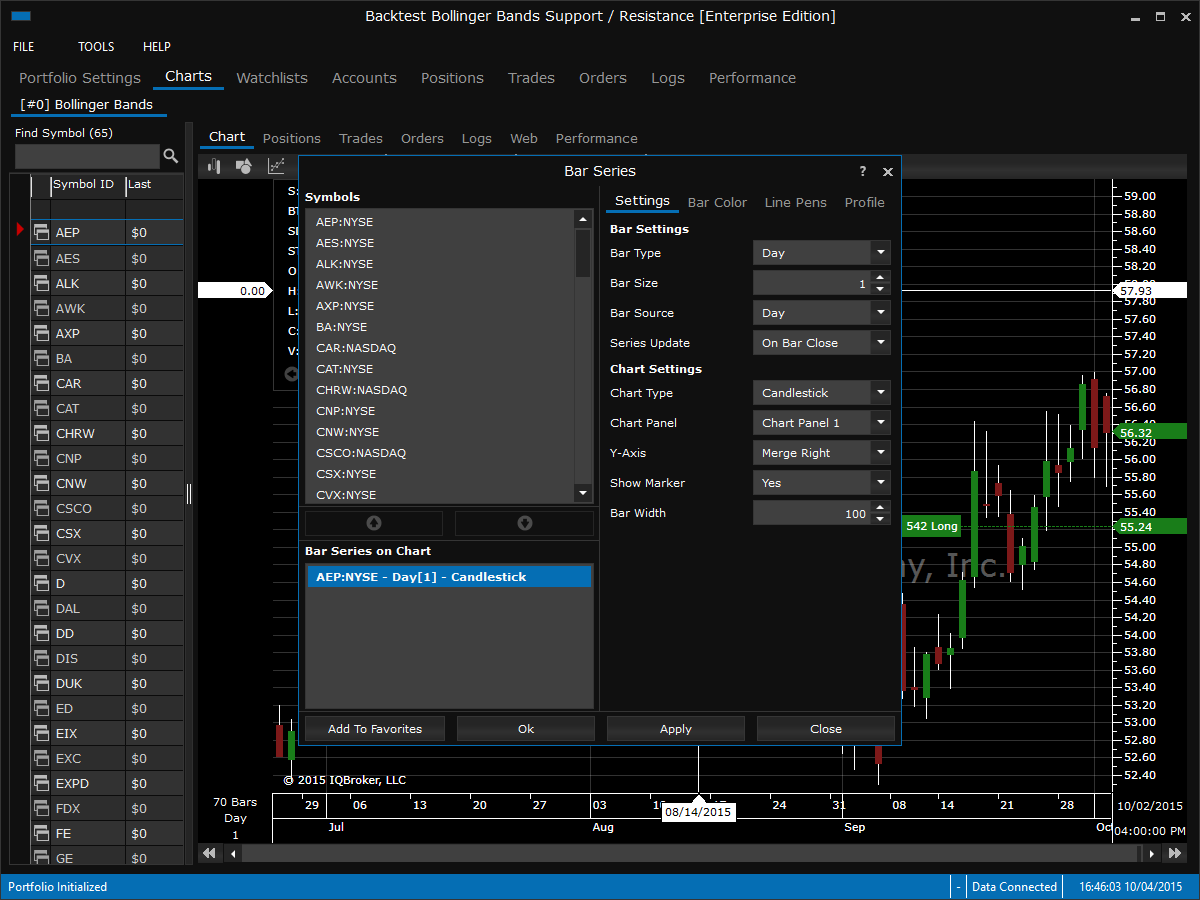Click the application icon in title bar
Image resolution: width=1200 pixels, height=900 pixels.
click(x=20, y=16)
